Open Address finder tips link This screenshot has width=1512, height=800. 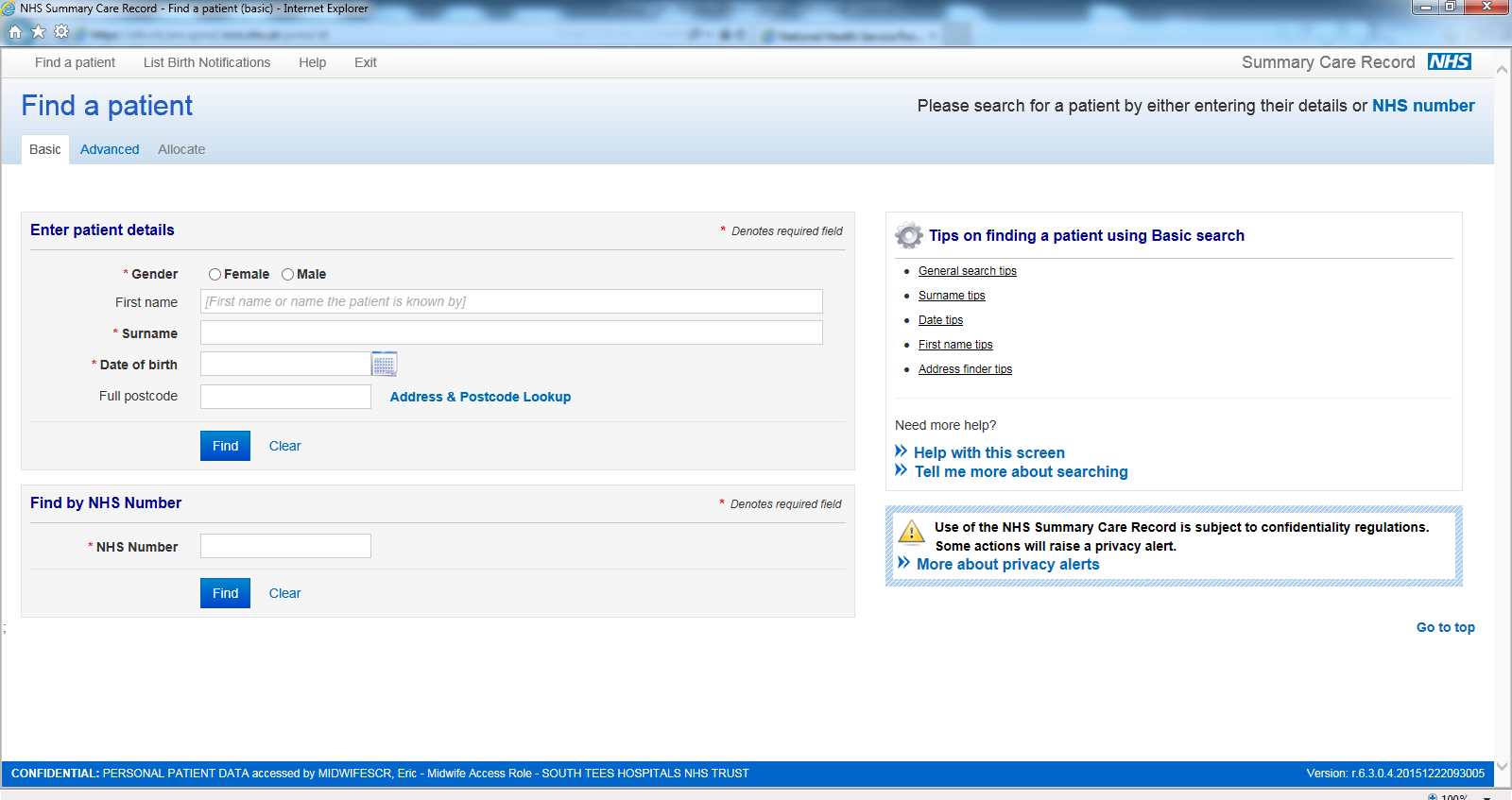(x=965, y=369)
